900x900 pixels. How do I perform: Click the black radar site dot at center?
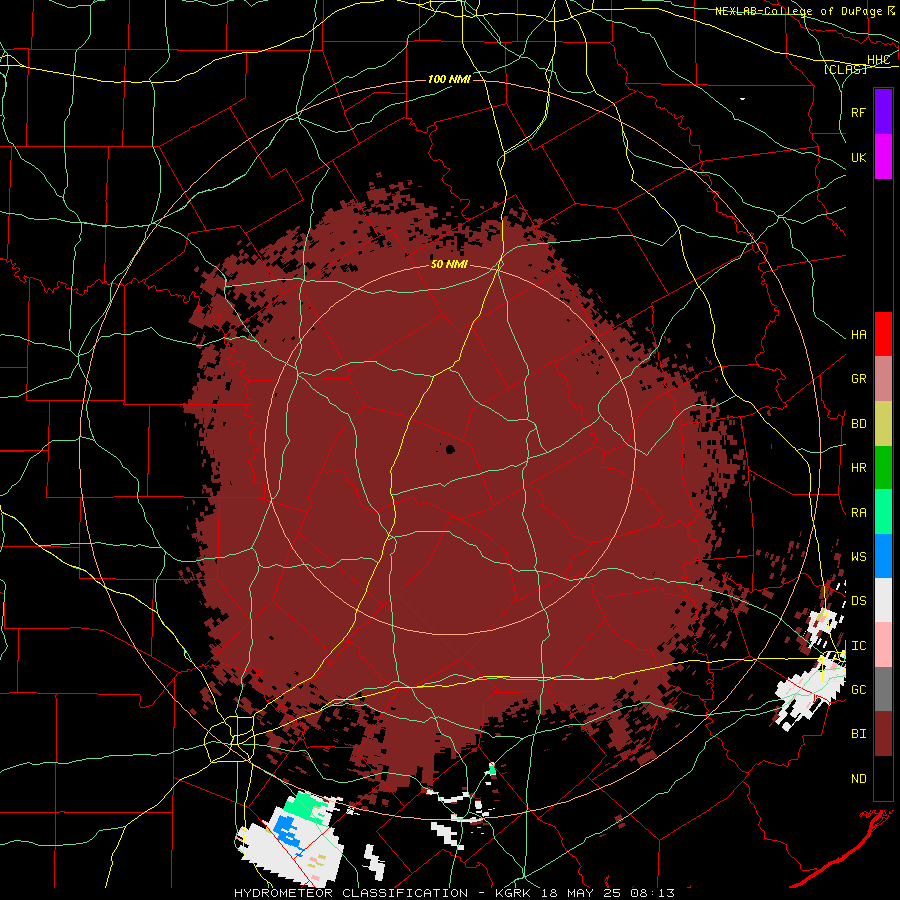pyautogui.click(x=450, y=449)
